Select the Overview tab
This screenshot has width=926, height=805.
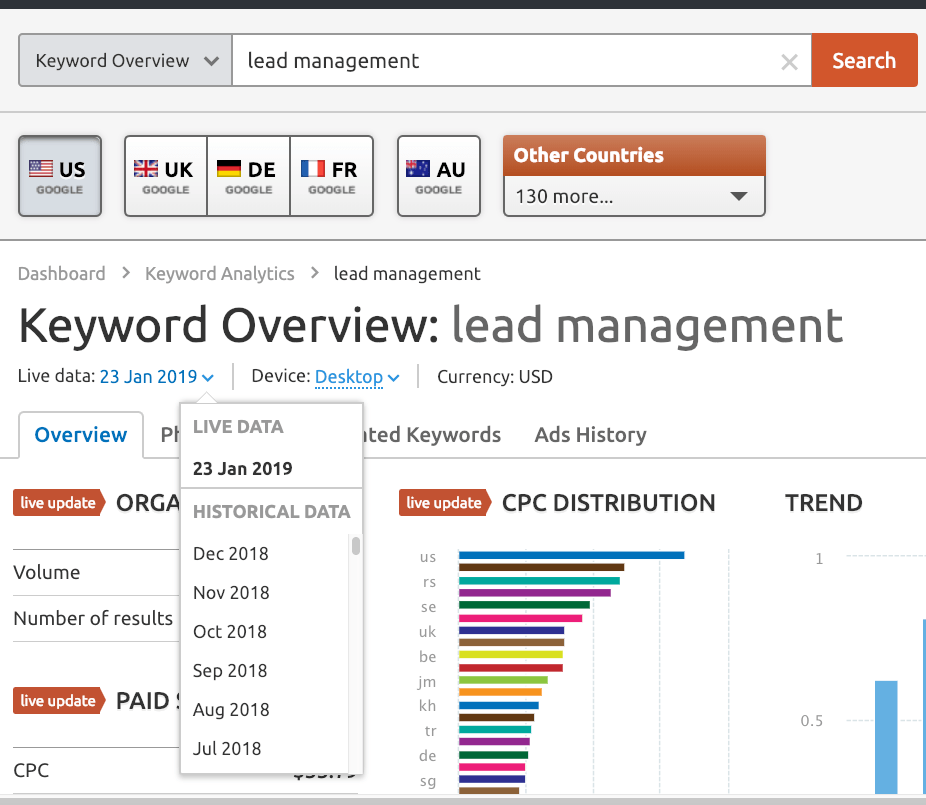81,435
